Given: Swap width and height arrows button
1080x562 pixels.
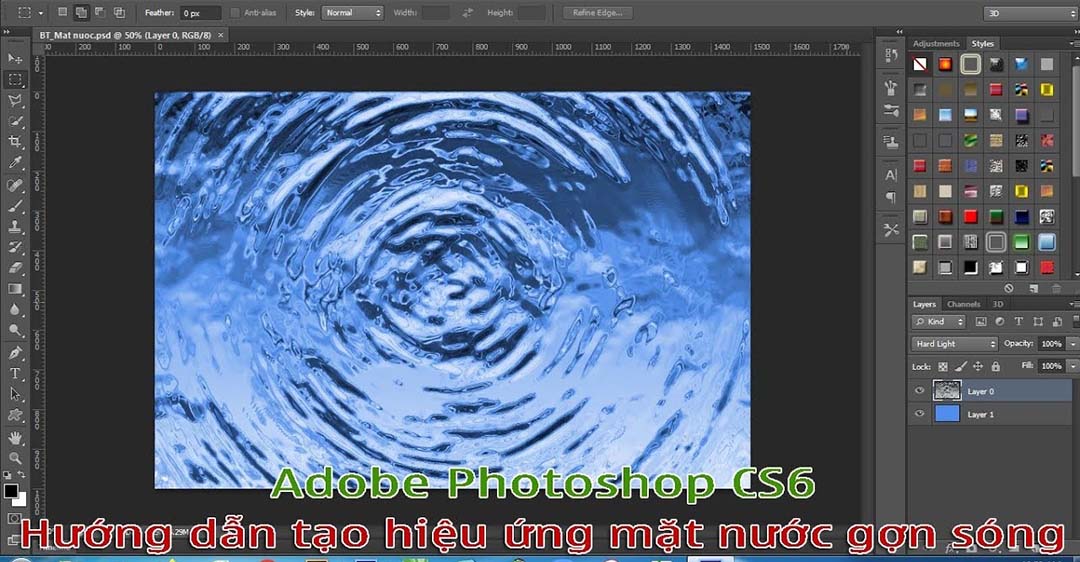Looking at the screenshot, I should tap(468, 12).
